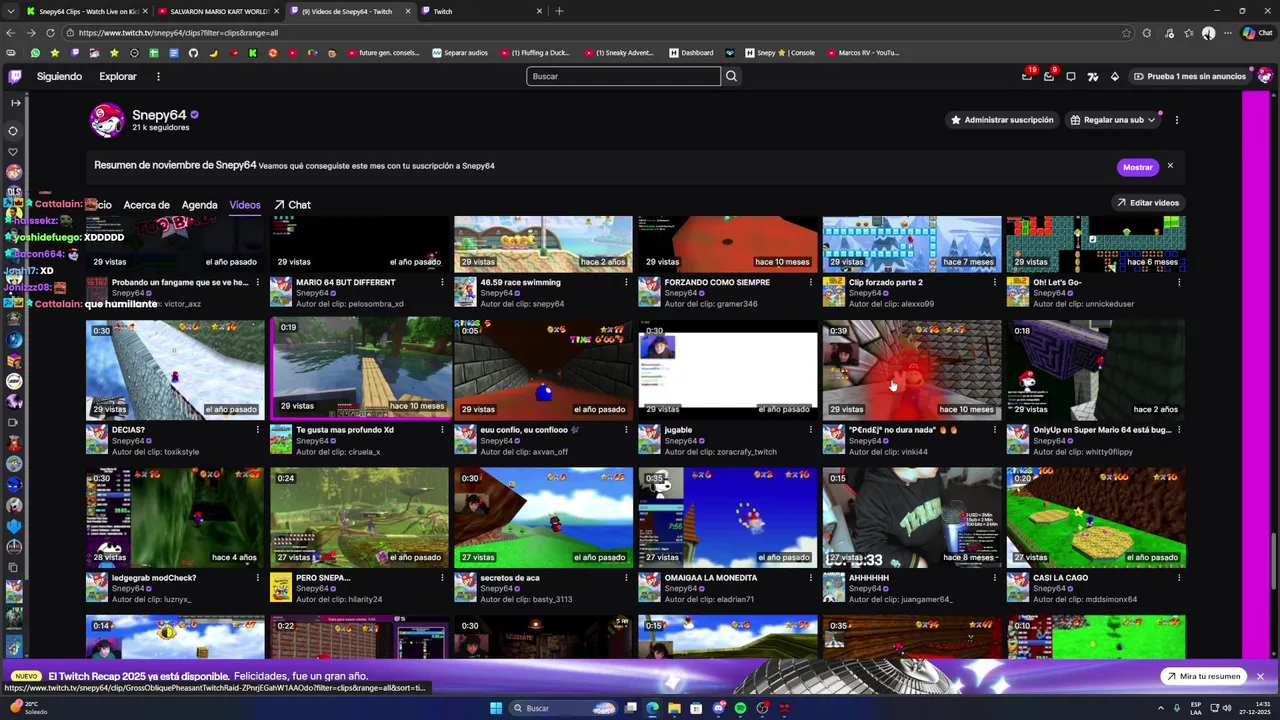Open Discord from the taskbar
This screenshot has height=720, width=1280.
point(718,708)
